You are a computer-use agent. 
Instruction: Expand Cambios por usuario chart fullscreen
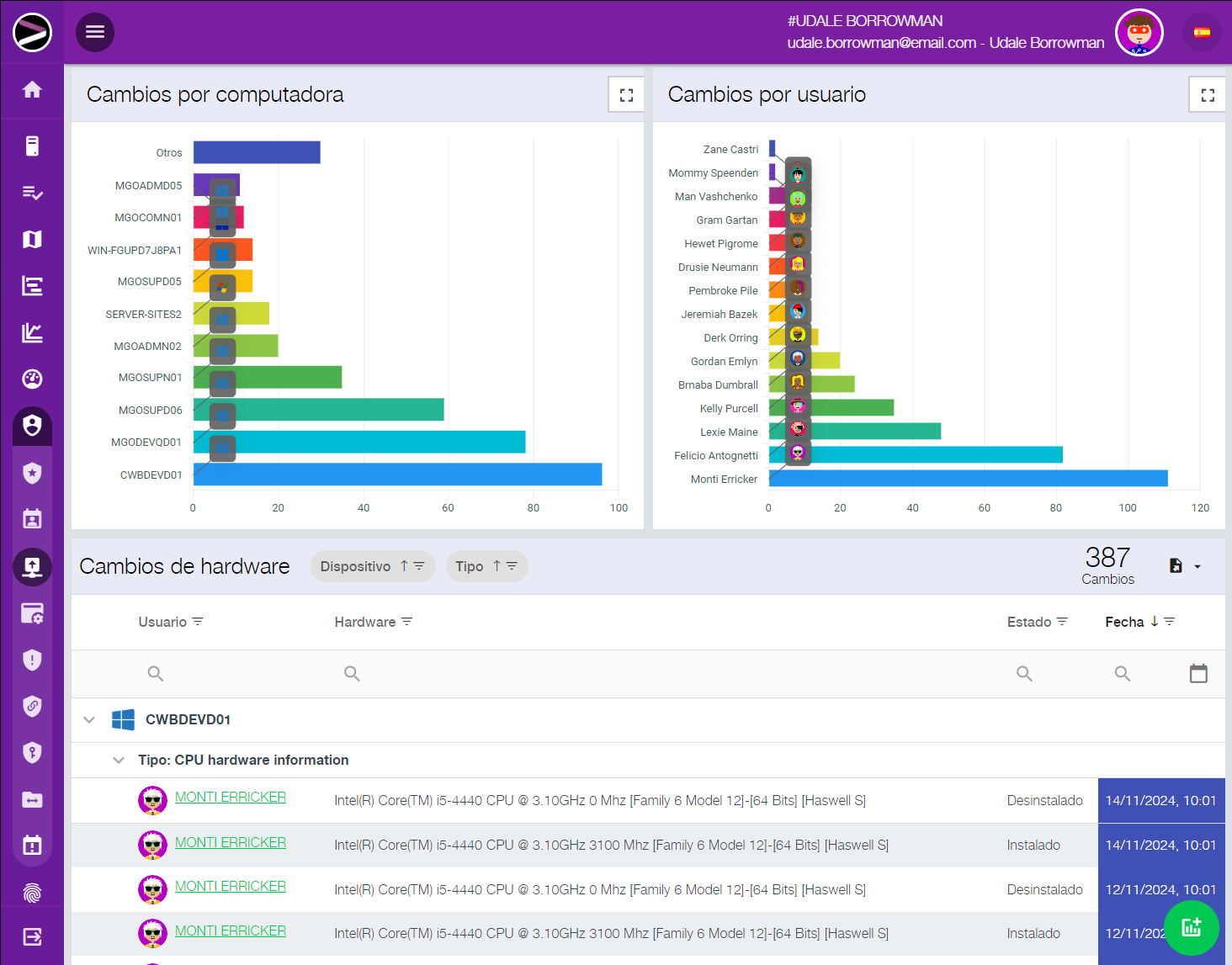click(x=1207, y=95)
